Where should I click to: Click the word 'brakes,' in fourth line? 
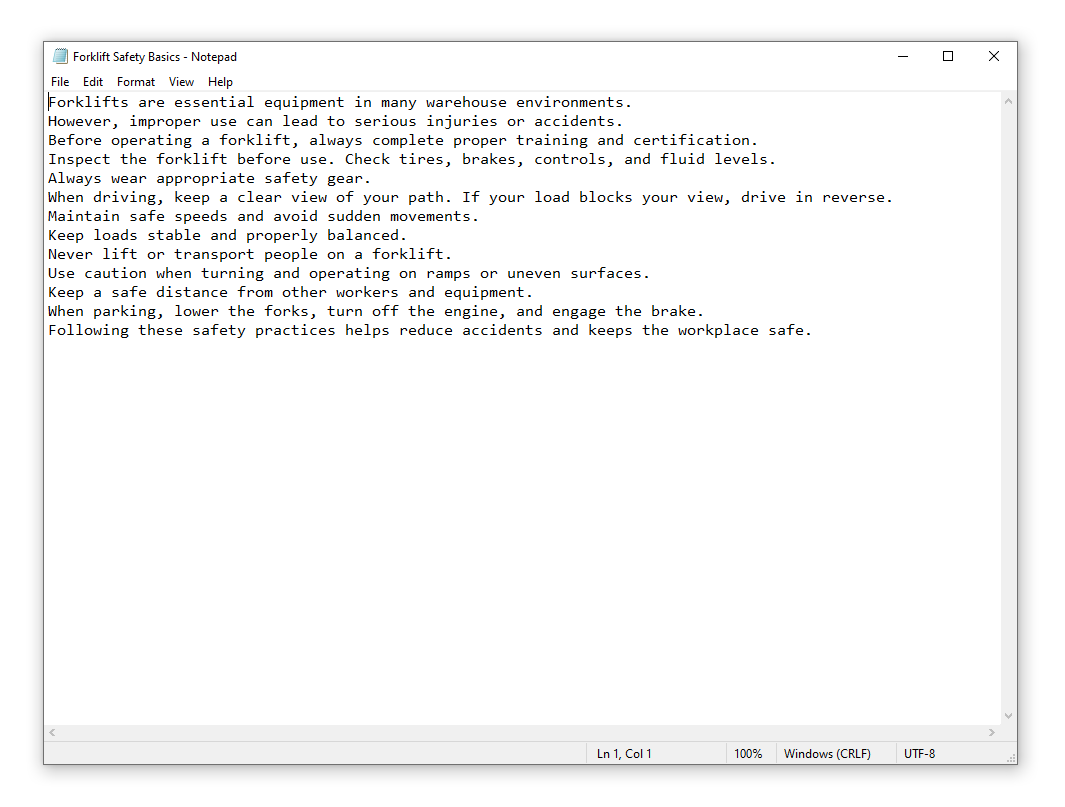click(x=493, y=160)
